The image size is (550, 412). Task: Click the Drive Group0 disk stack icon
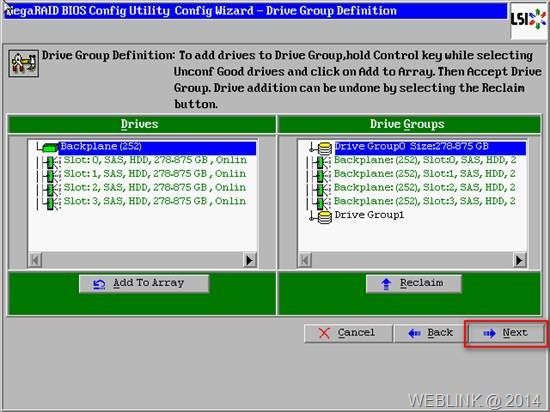325,148
